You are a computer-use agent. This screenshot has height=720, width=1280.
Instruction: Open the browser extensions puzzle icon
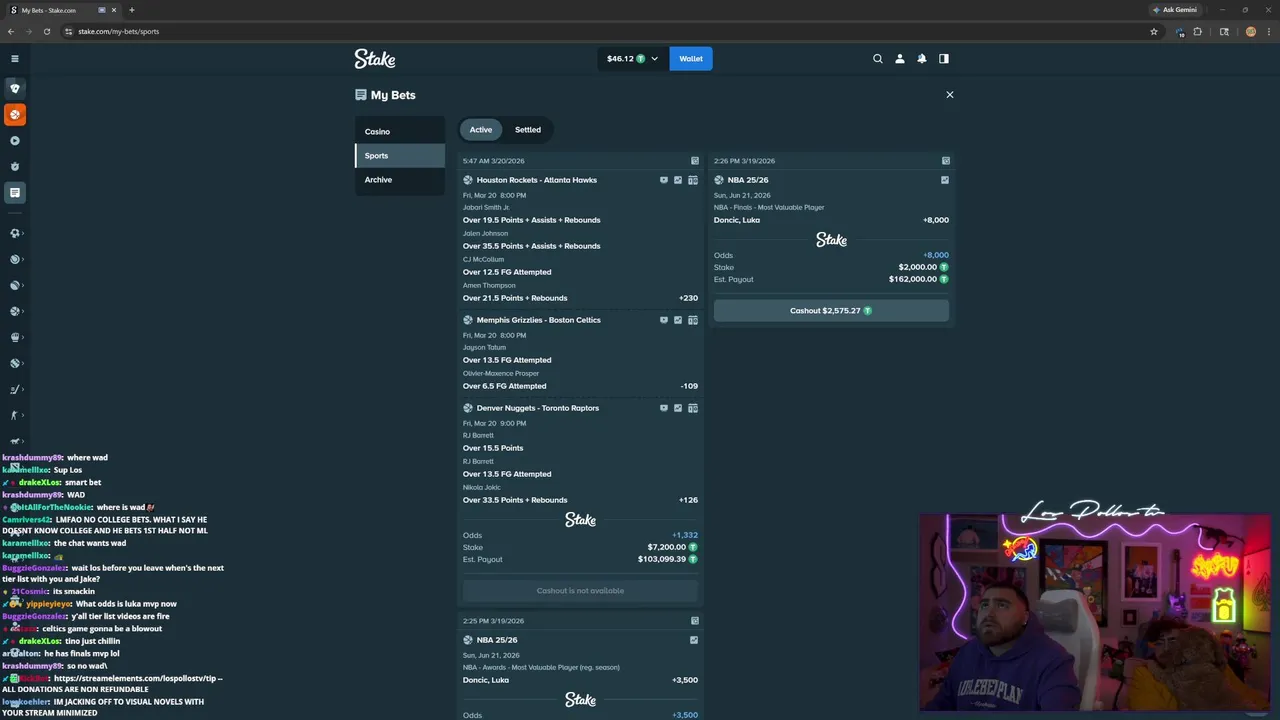tap(1197, 31)
